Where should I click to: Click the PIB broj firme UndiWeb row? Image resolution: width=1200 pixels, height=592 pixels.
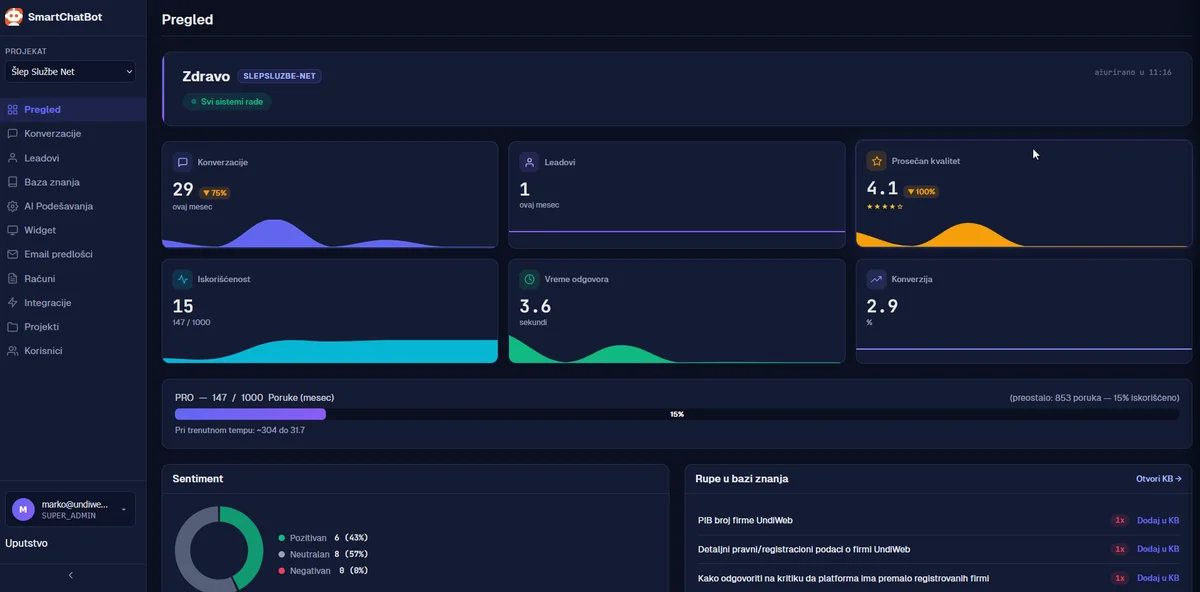pos(938,520)
